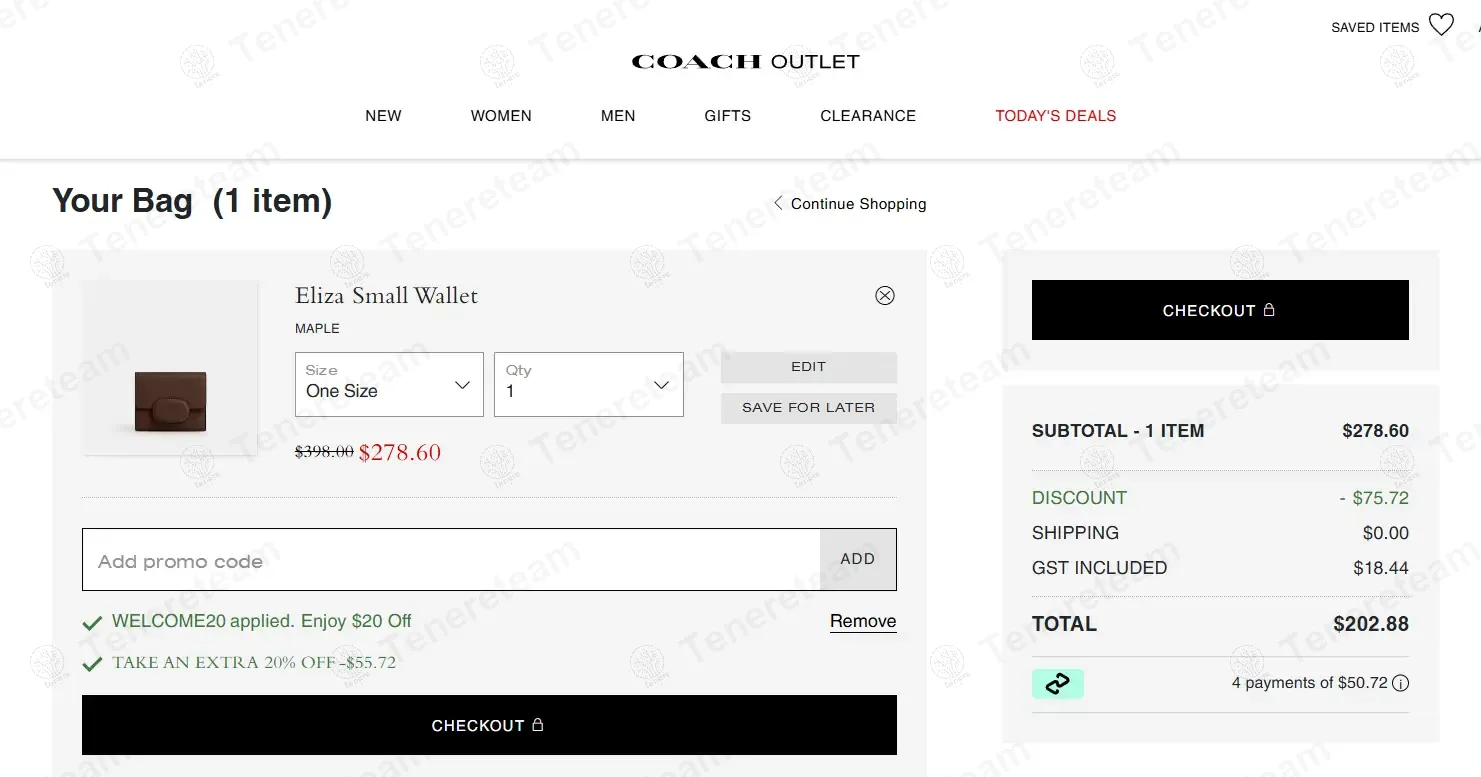Click the Coach Outlet logo
Screen dimensions: 1481x777
tap(745, 62)
